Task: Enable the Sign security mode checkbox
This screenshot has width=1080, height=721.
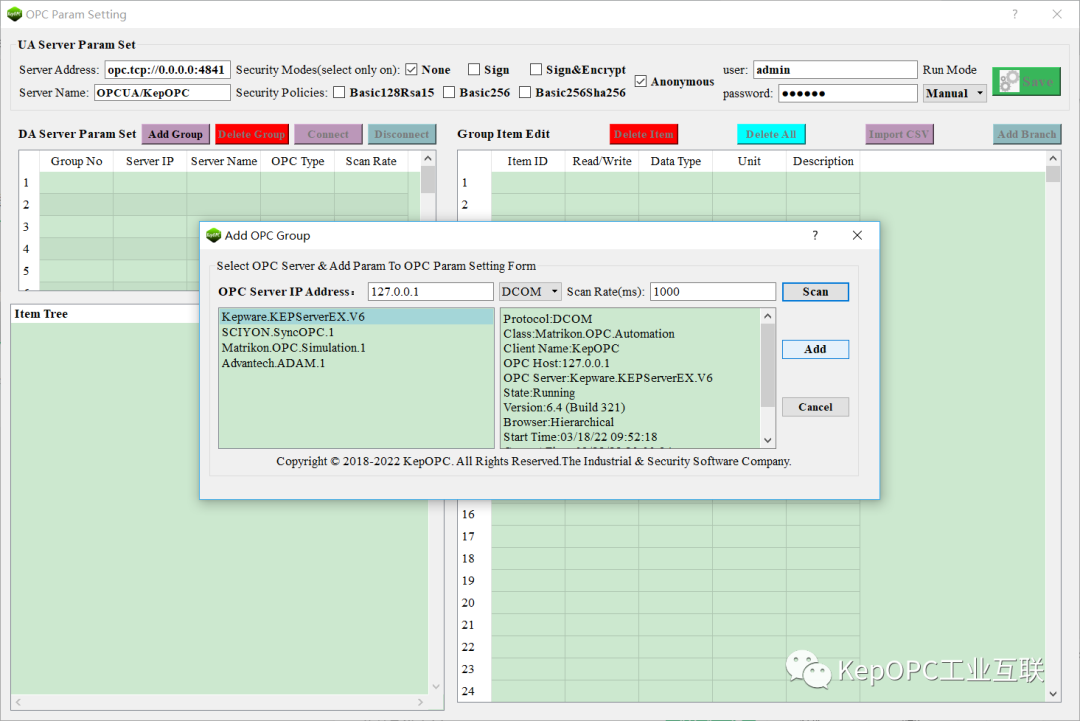Action: coord(474,70)
